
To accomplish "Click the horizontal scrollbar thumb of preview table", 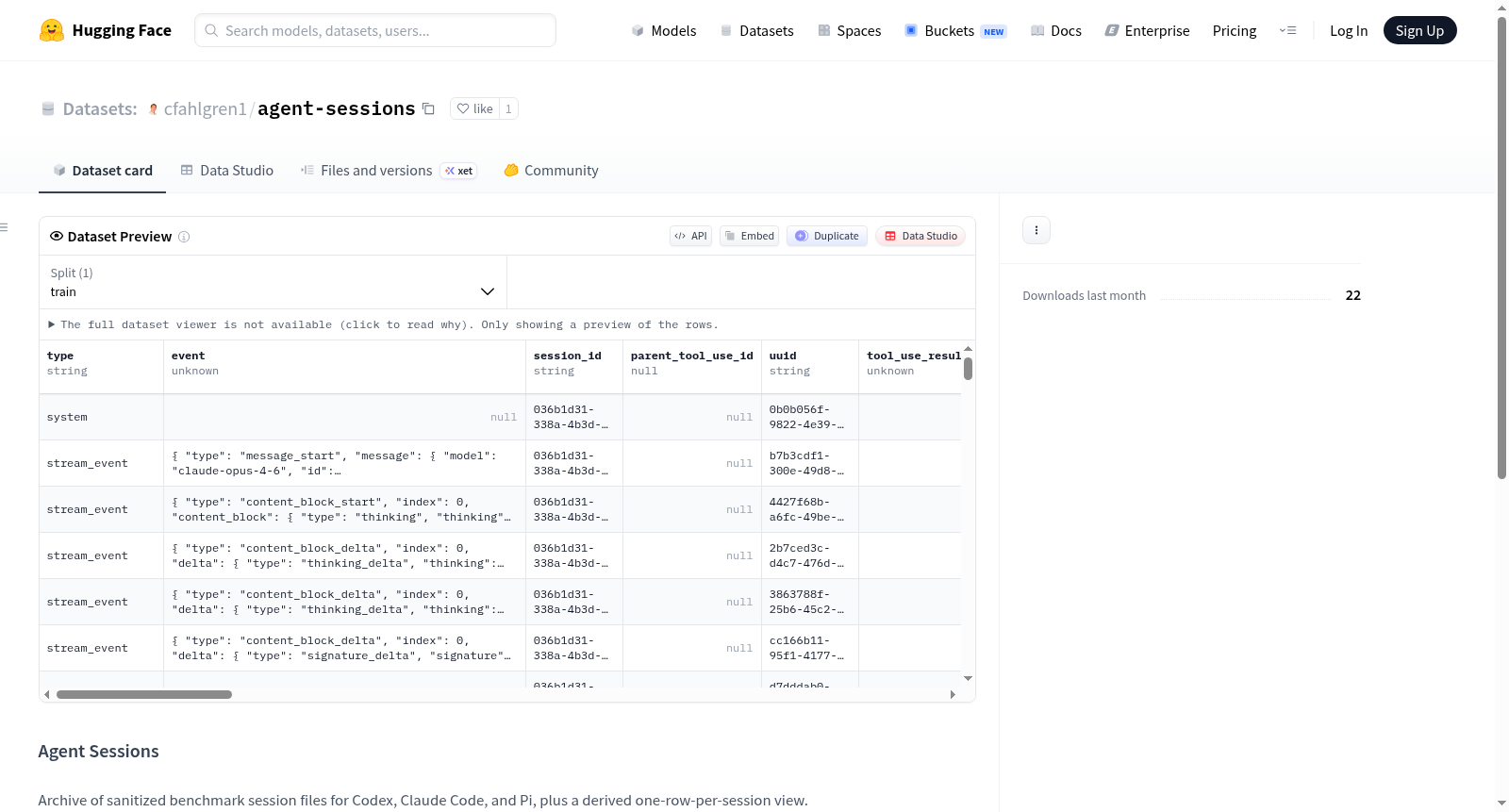I will pyautogui.click(x=144, y=695).
